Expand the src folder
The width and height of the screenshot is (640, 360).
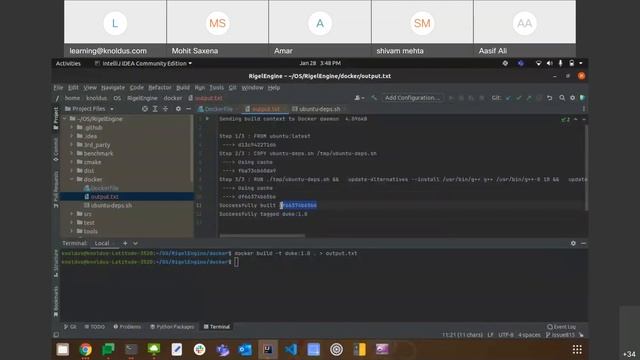pyautogui.click(x=72, y=214)
